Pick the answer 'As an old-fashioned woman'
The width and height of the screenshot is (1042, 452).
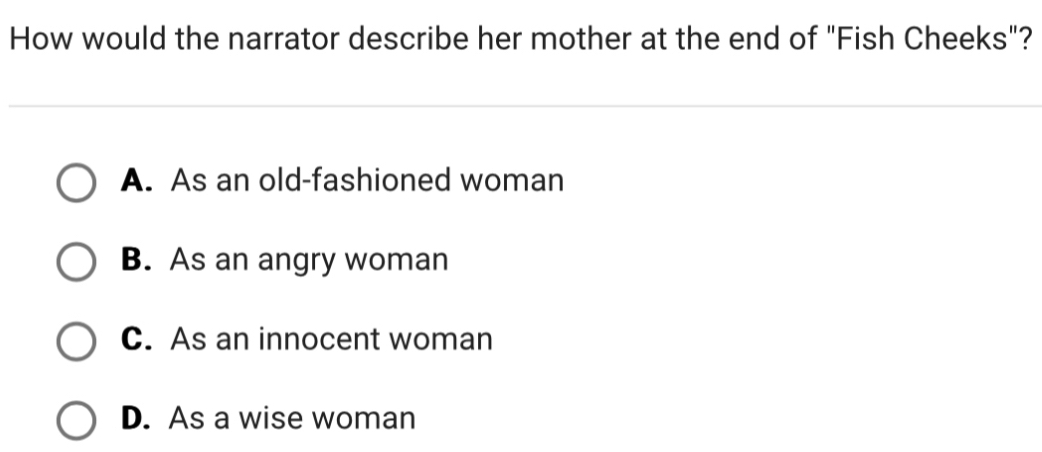tap(367, 181)
